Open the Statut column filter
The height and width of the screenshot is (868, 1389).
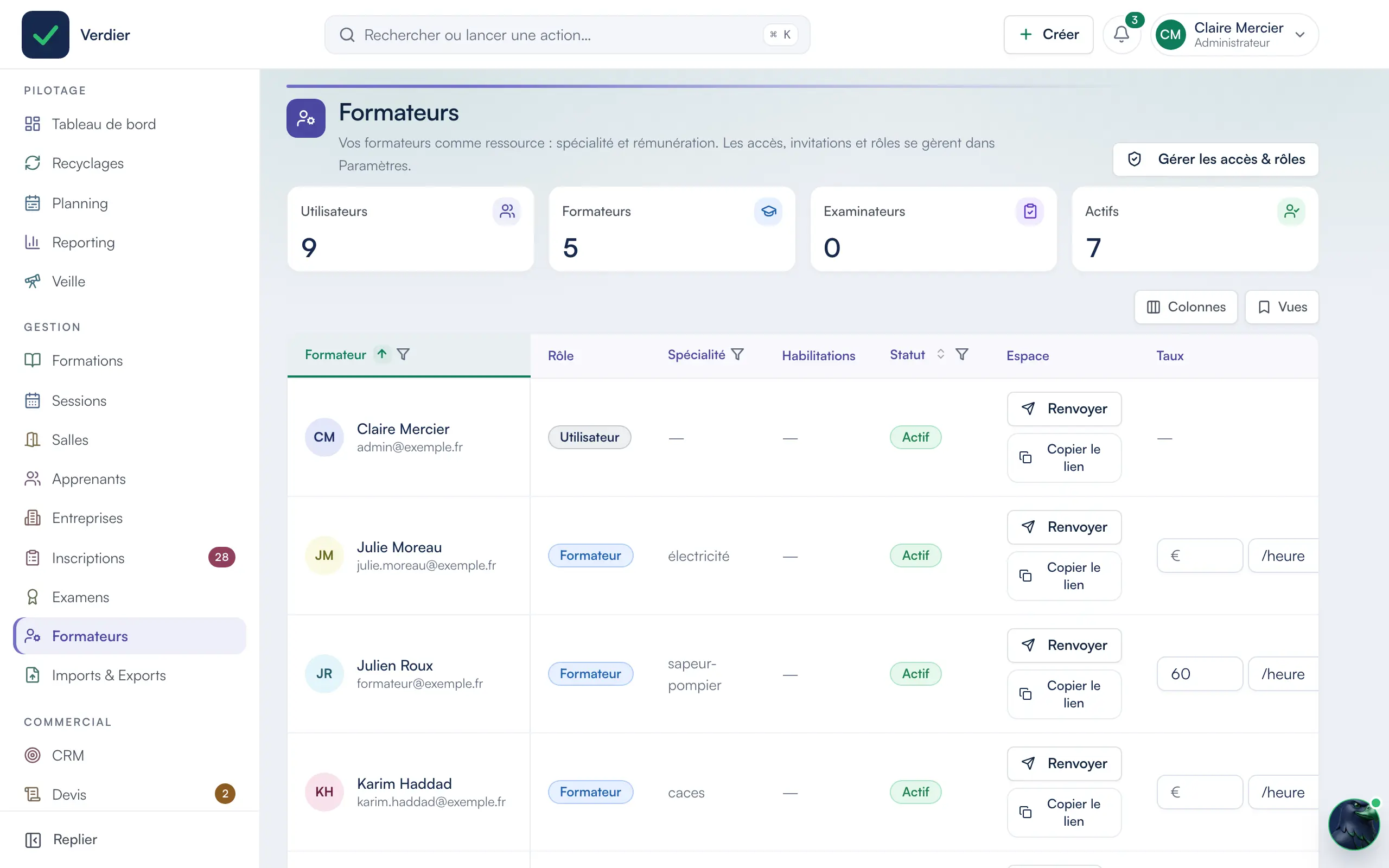pyautogui.click(x=962, y=354)
